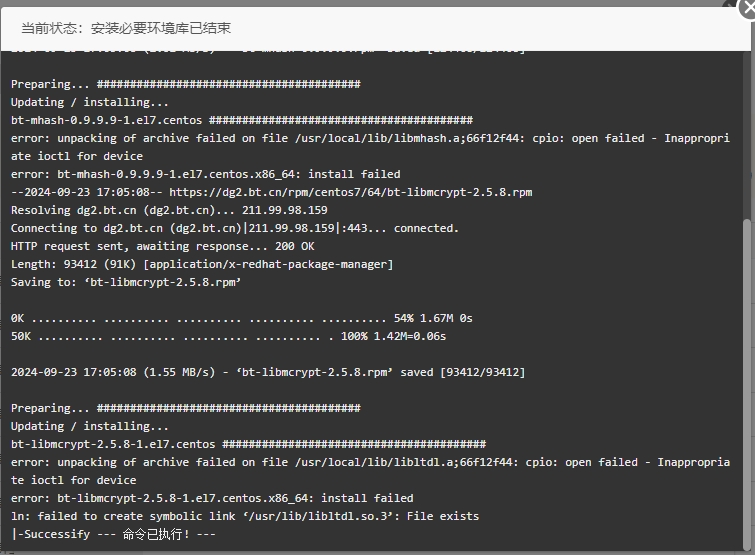Click the log scrollbar thumb
Viewport: 755px width, 555px height.
[747, 383]
